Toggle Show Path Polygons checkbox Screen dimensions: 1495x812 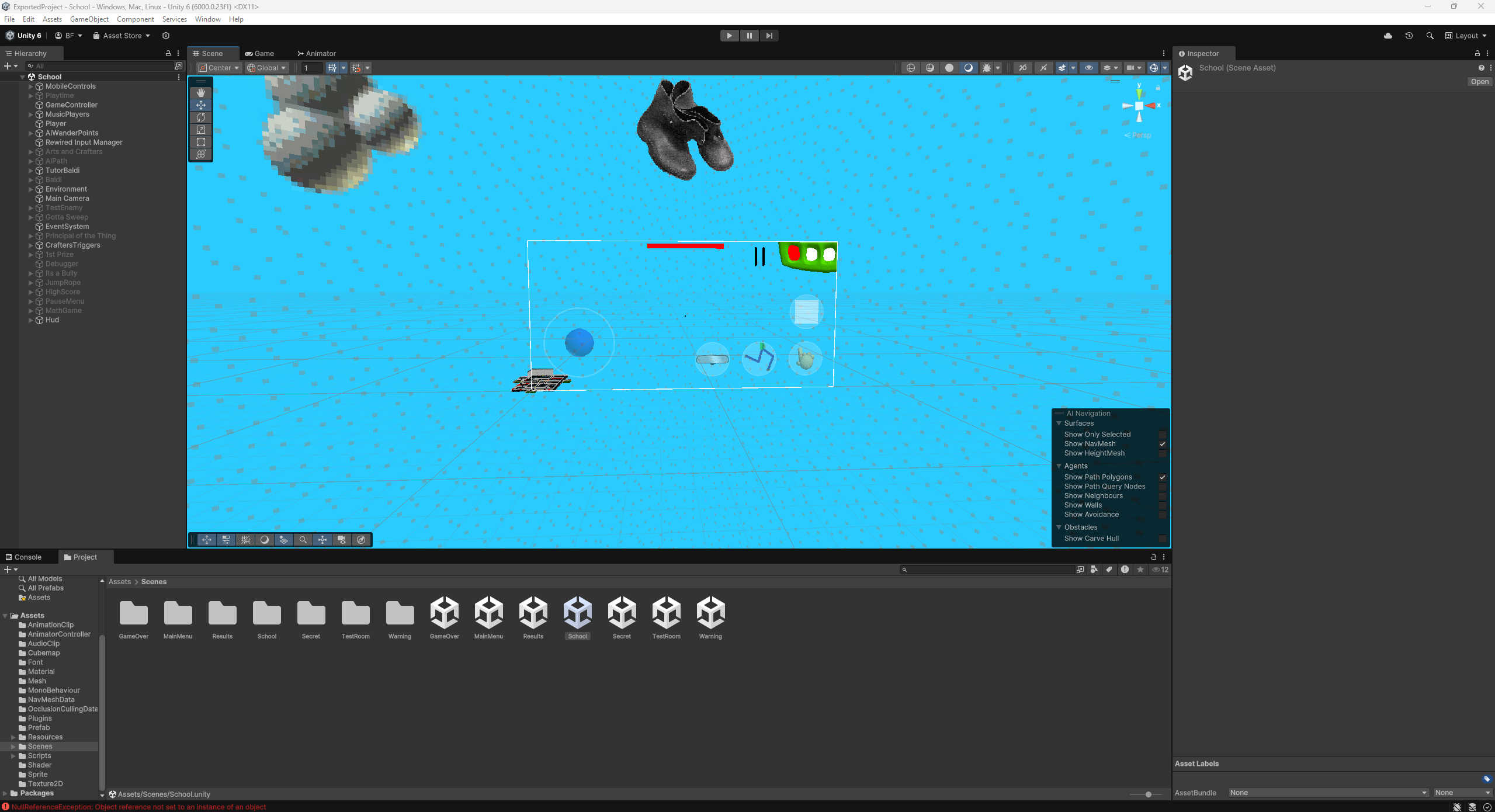1162,477
